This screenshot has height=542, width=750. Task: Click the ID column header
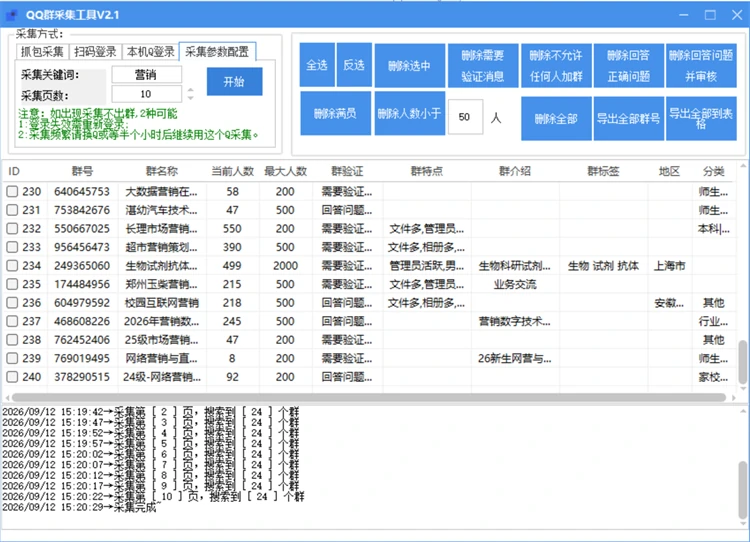pyautogui.click(x=14, y=171)
